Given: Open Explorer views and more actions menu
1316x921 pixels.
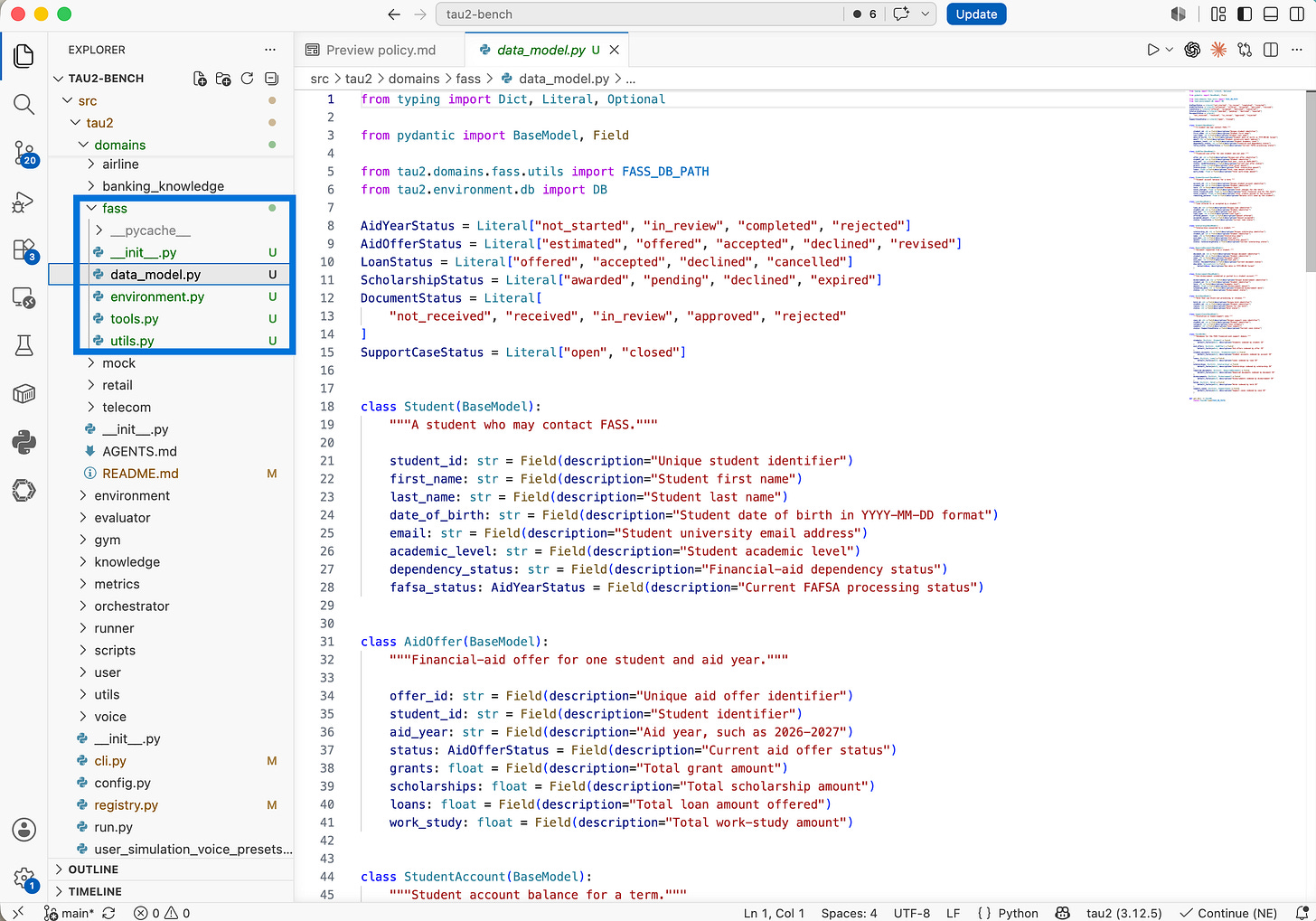Looking at the screenshot, I should (x=270, y=50).
